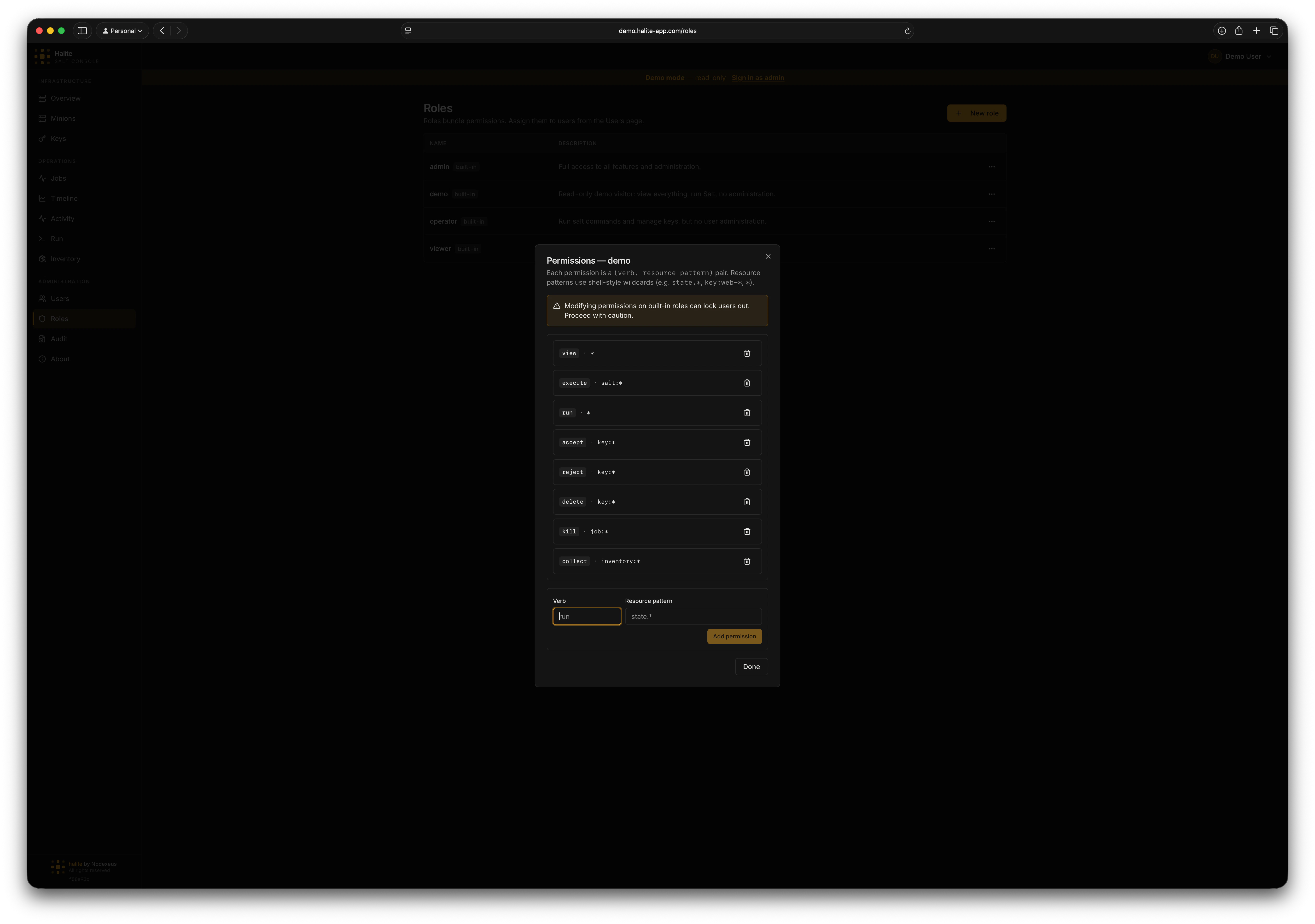Delete the accept key:* permission
The height and width of the screenshot is (924, 1315).
coord(747,443)
